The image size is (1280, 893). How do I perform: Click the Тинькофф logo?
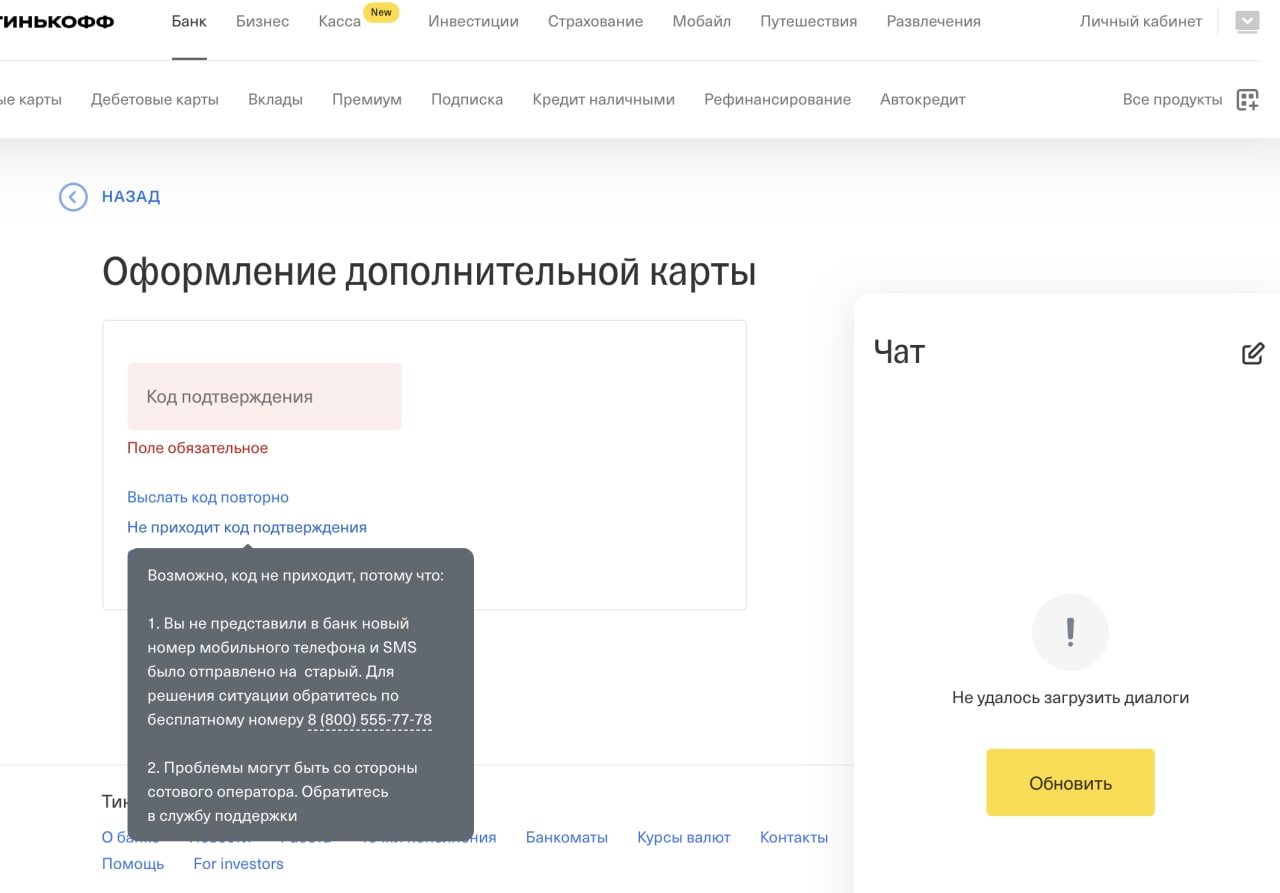pos(56,22)
